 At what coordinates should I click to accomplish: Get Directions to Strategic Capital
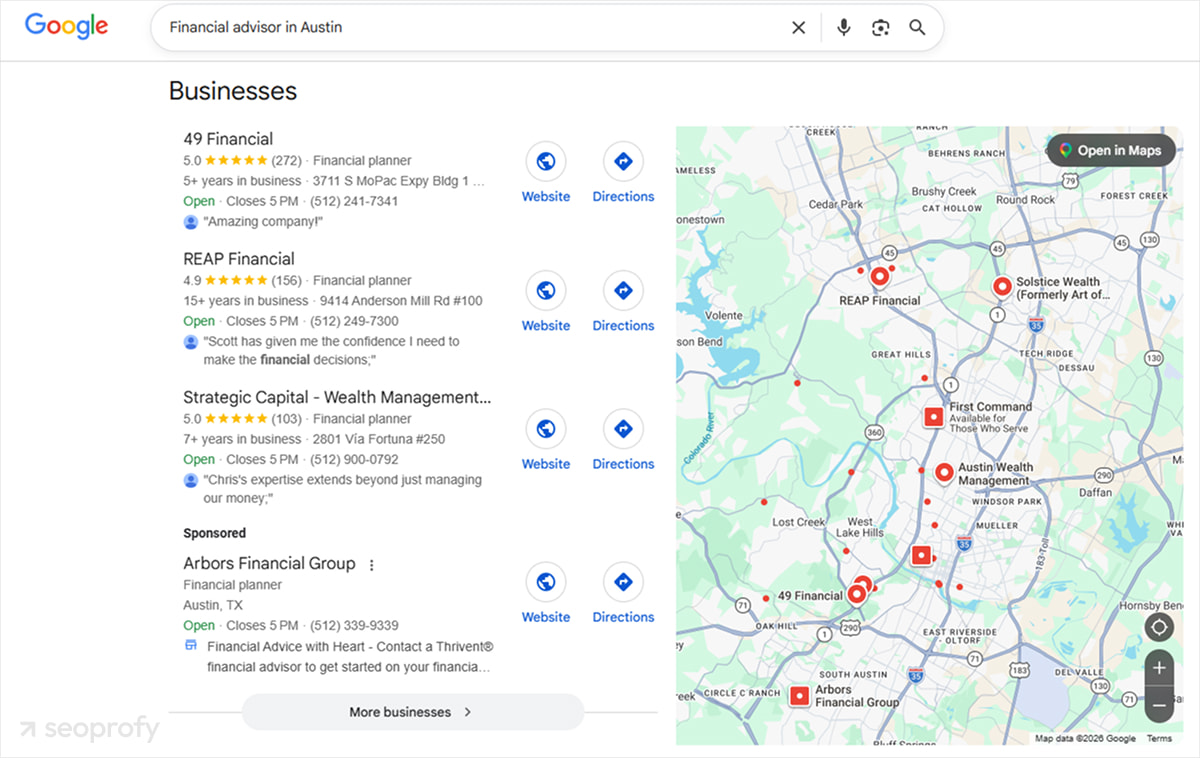tap(623, 439)
